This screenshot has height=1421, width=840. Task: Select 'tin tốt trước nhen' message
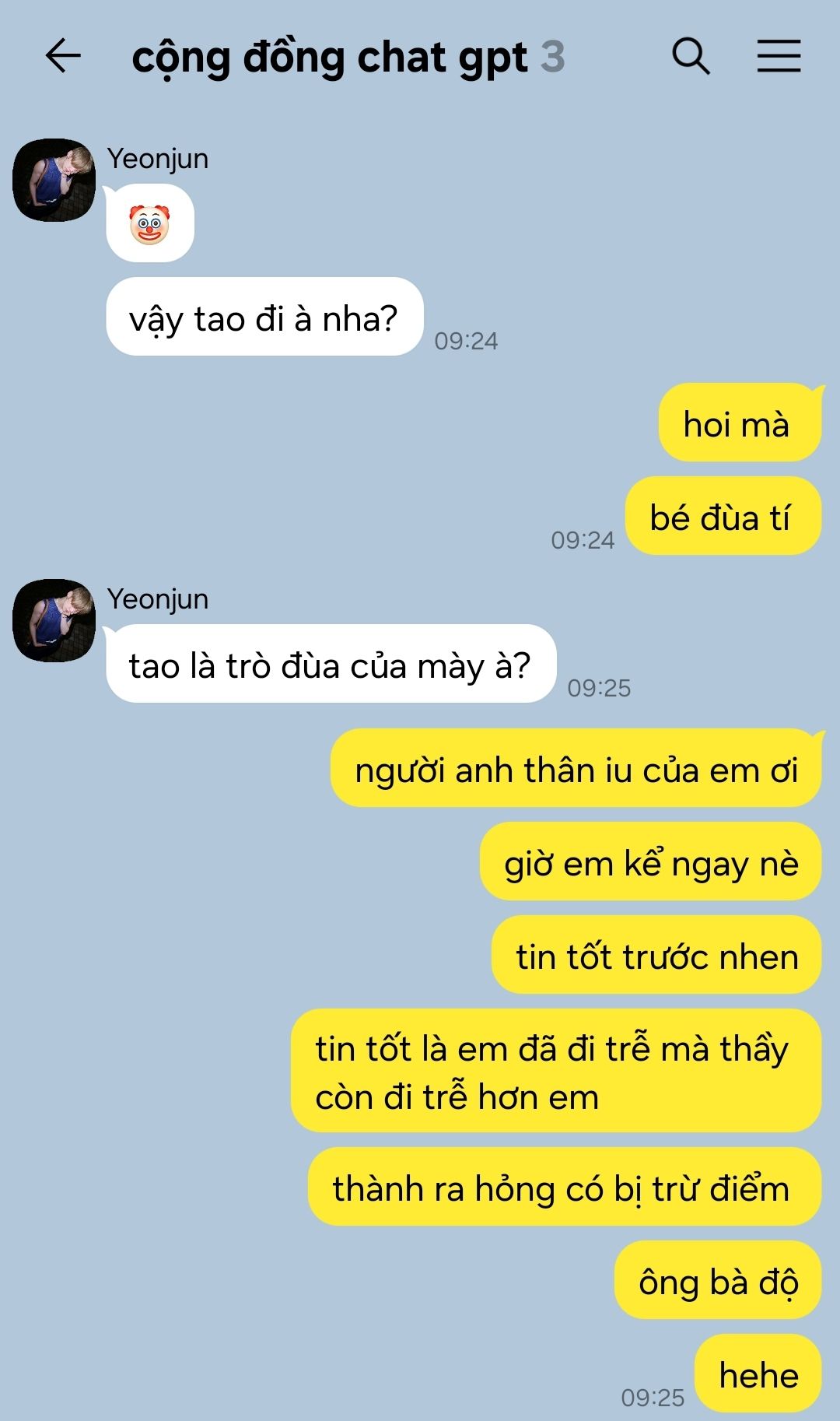656,955
